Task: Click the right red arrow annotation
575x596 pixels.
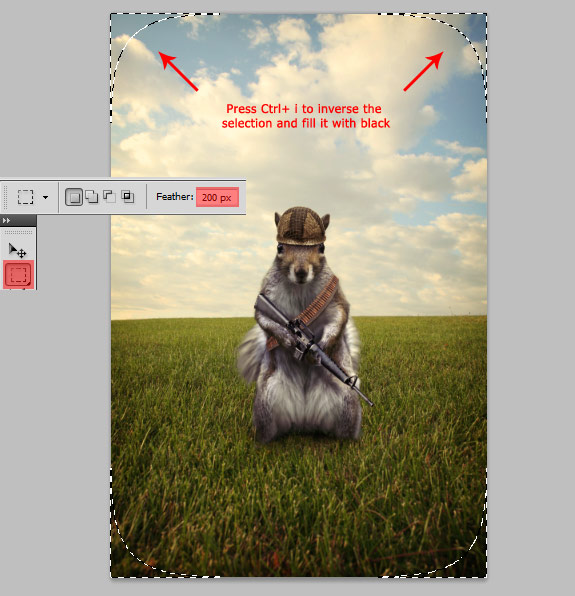Action: tap(423, 71)
